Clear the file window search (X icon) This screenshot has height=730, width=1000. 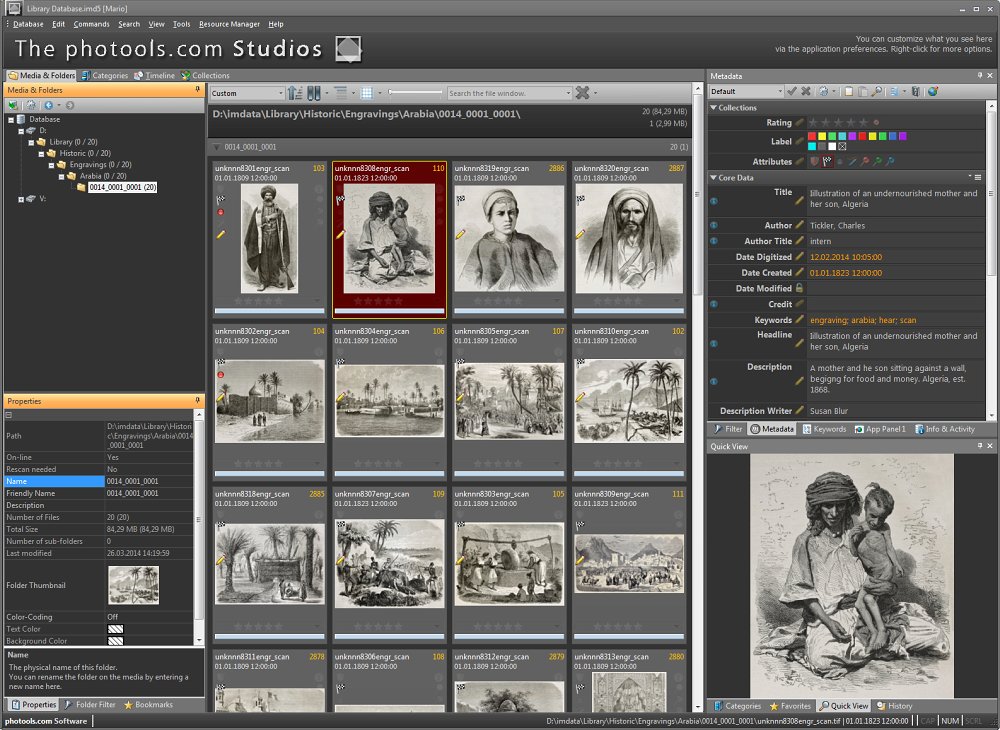[582, 93]
